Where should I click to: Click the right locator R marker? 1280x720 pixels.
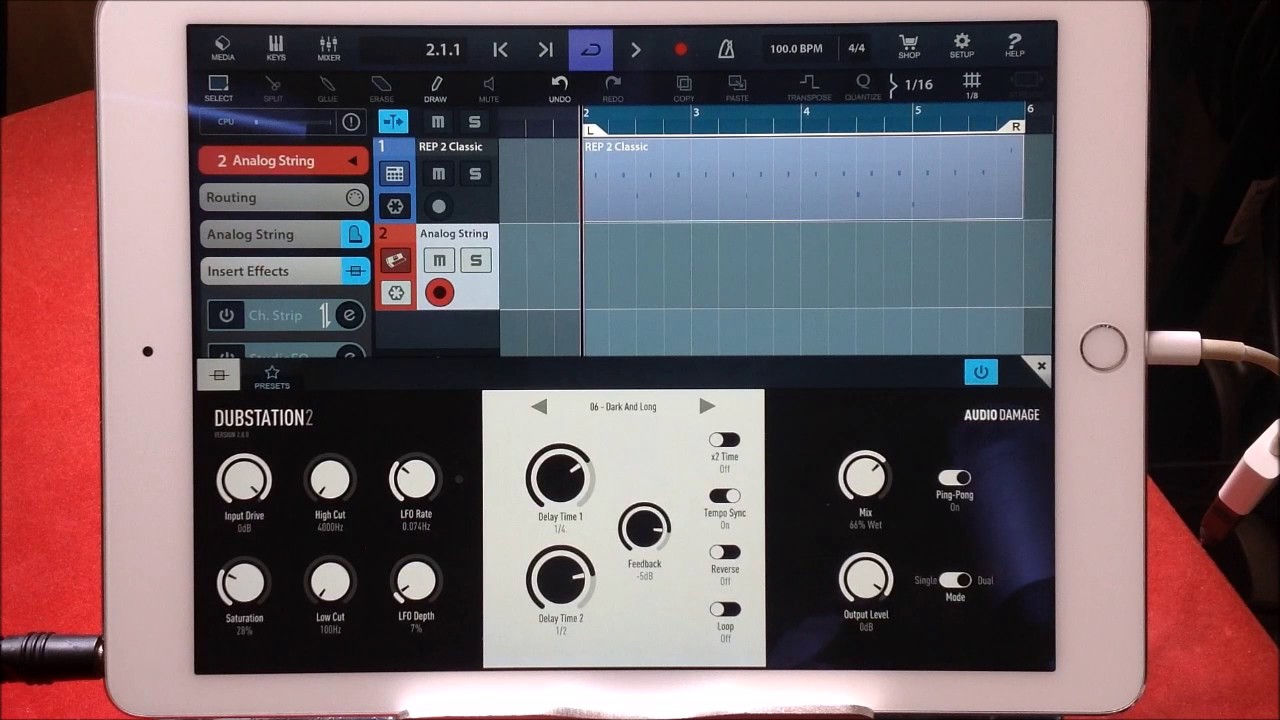1014,127
